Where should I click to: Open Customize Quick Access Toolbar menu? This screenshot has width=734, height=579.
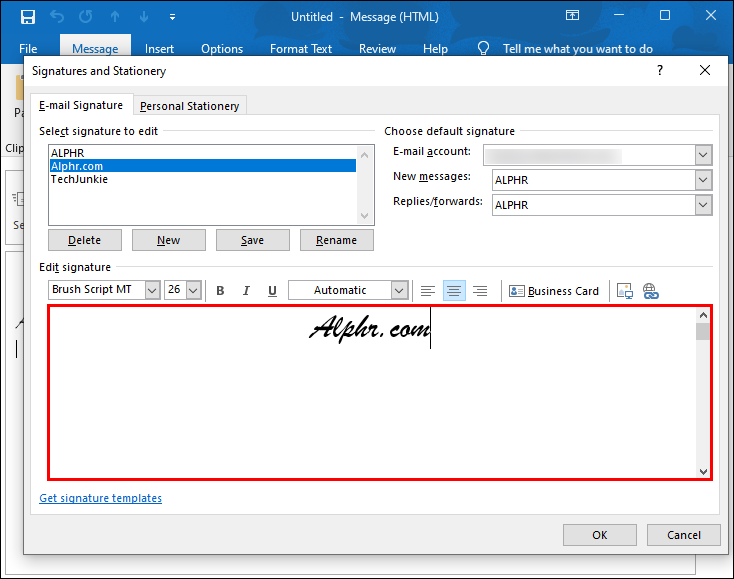coord(172,17)
